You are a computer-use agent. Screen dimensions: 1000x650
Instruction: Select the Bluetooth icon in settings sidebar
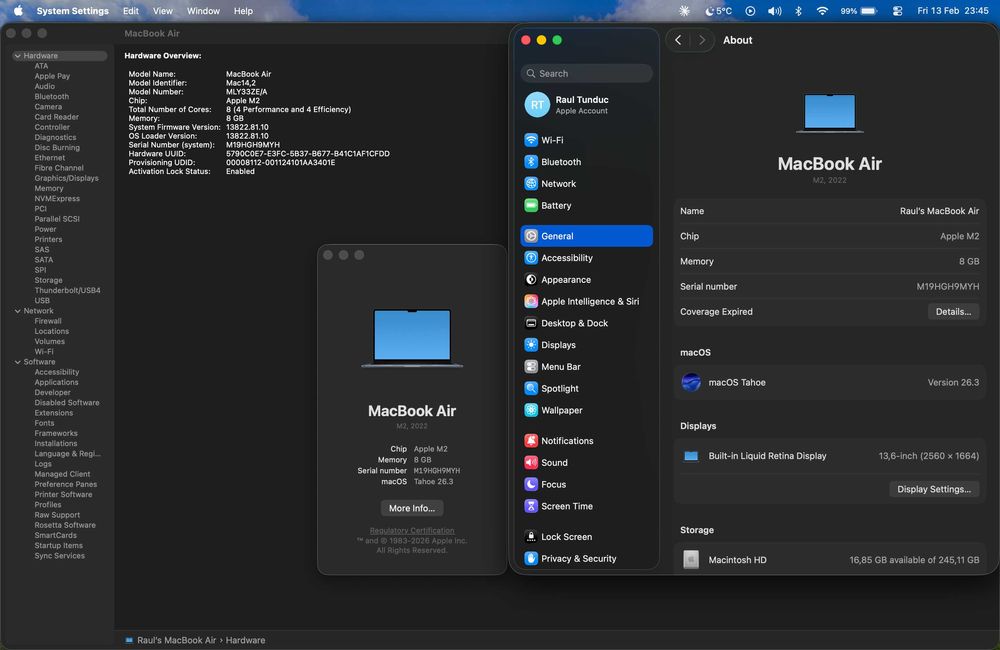coord(531,162)
